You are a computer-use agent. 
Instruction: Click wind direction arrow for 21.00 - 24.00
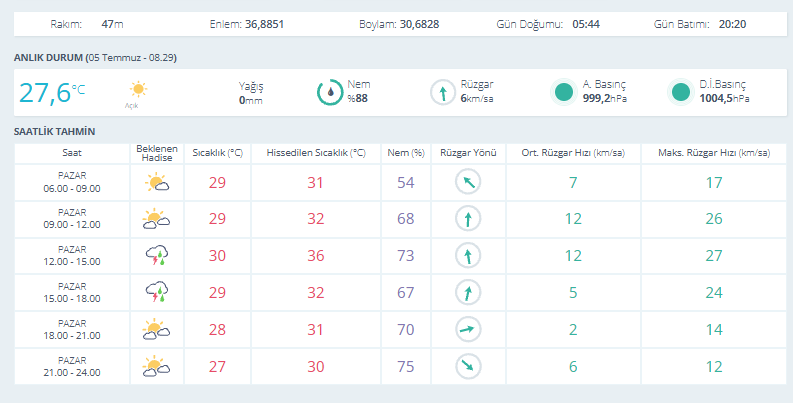tap(468, 367)
